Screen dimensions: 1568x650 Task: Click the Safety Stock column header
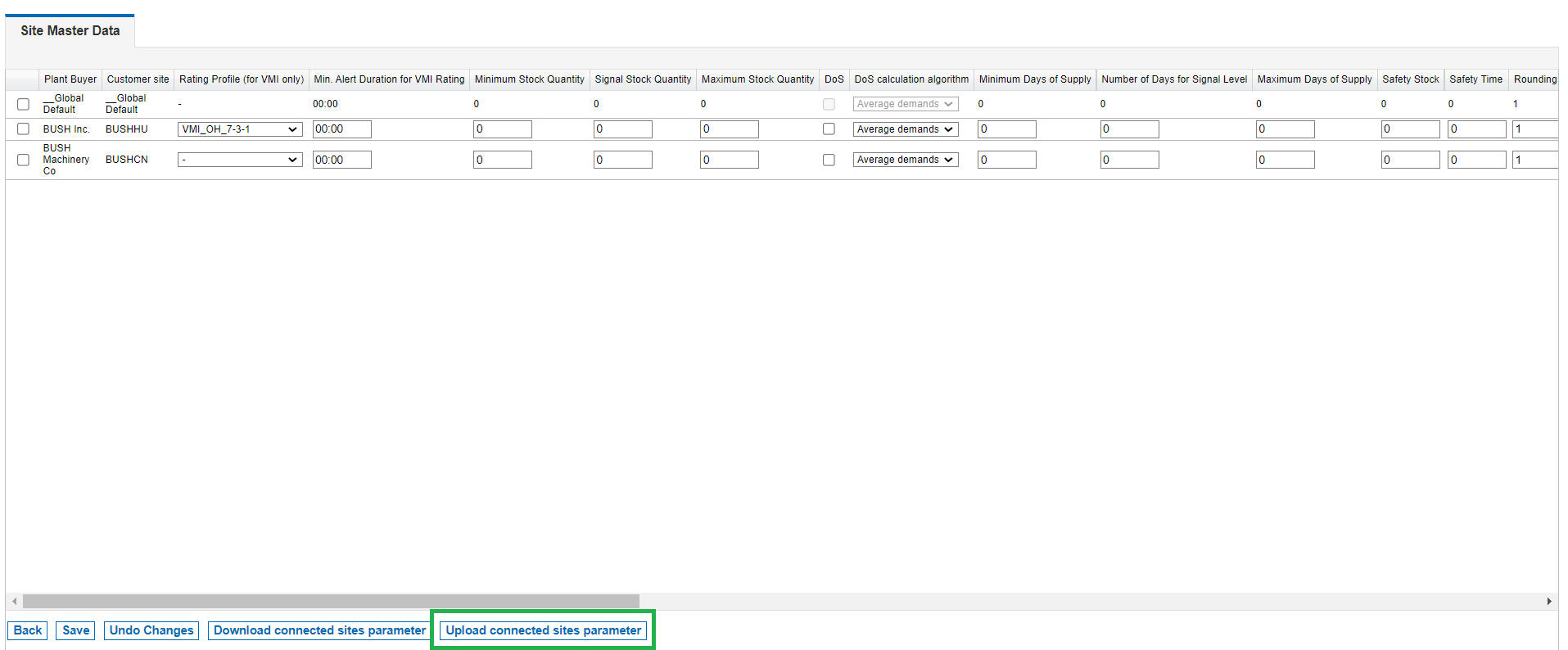pos(1410,79)
